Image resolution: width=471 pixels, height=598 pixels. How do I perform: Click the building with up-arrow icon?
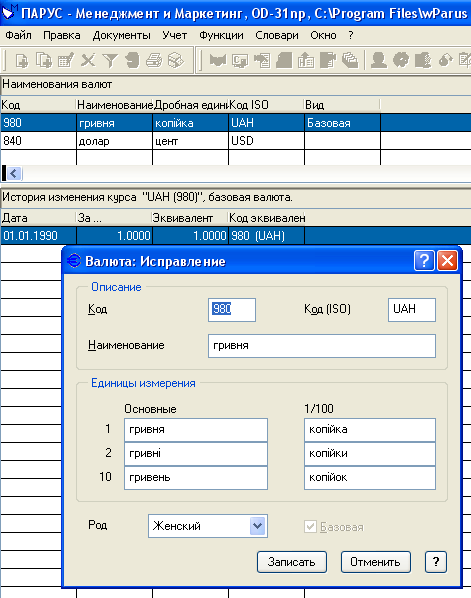coord(306,61)
